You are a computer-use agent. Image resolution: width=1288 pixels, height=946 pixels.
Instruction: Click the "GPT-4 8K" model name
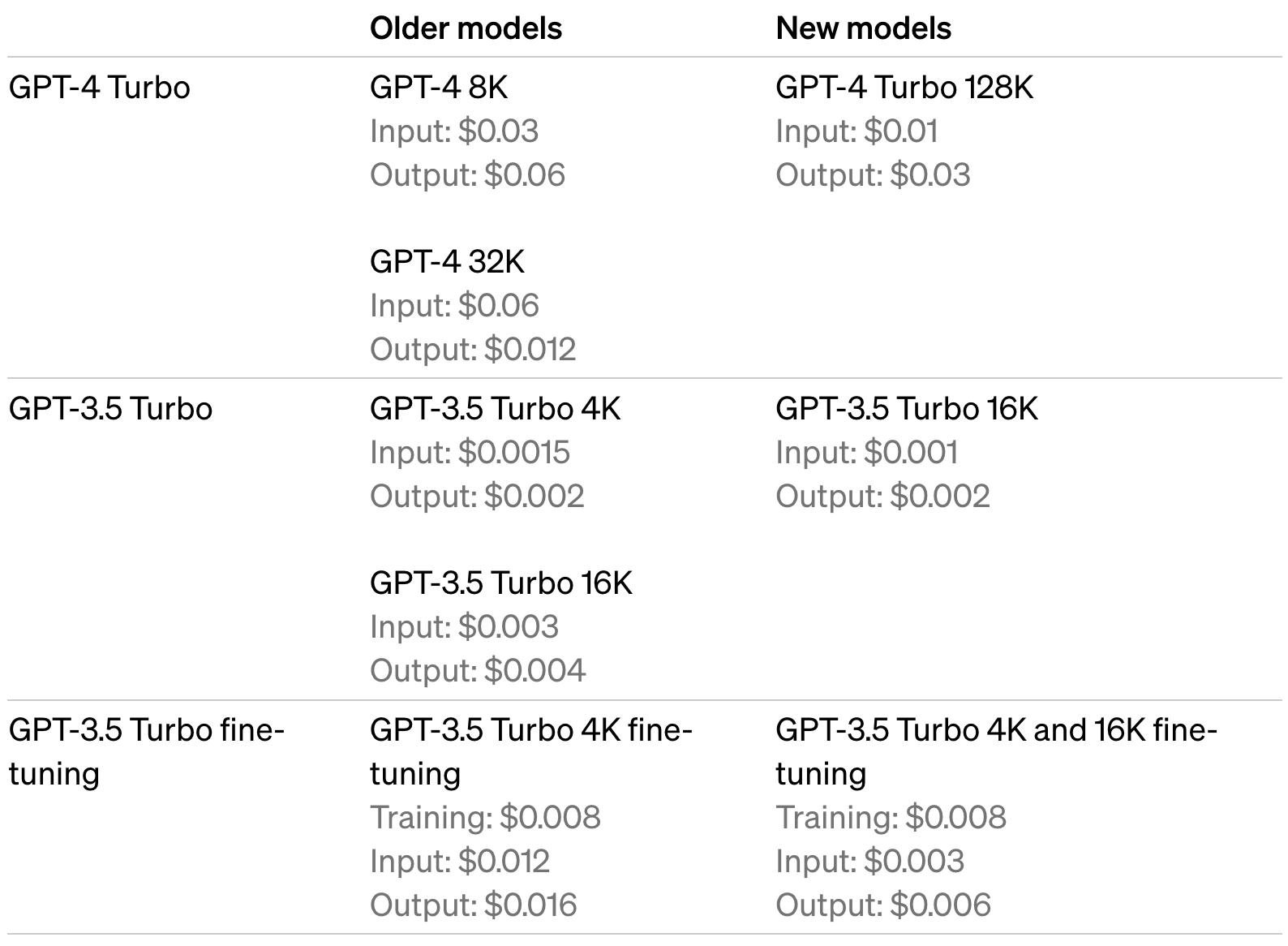(x=439, y=87)
